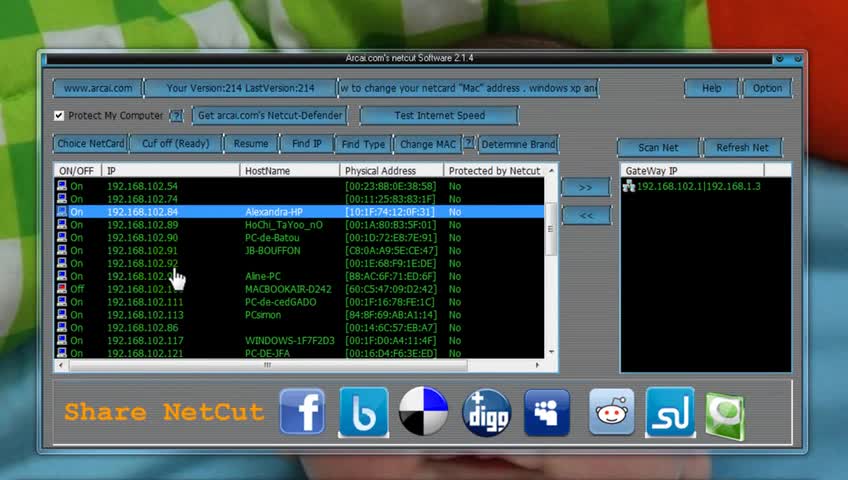Image resolution: width=848 pixels, height=480 pixels.
Task: Click the horizontal scroll left arrow
Action: pyautogui.click(x=61, y=365)
